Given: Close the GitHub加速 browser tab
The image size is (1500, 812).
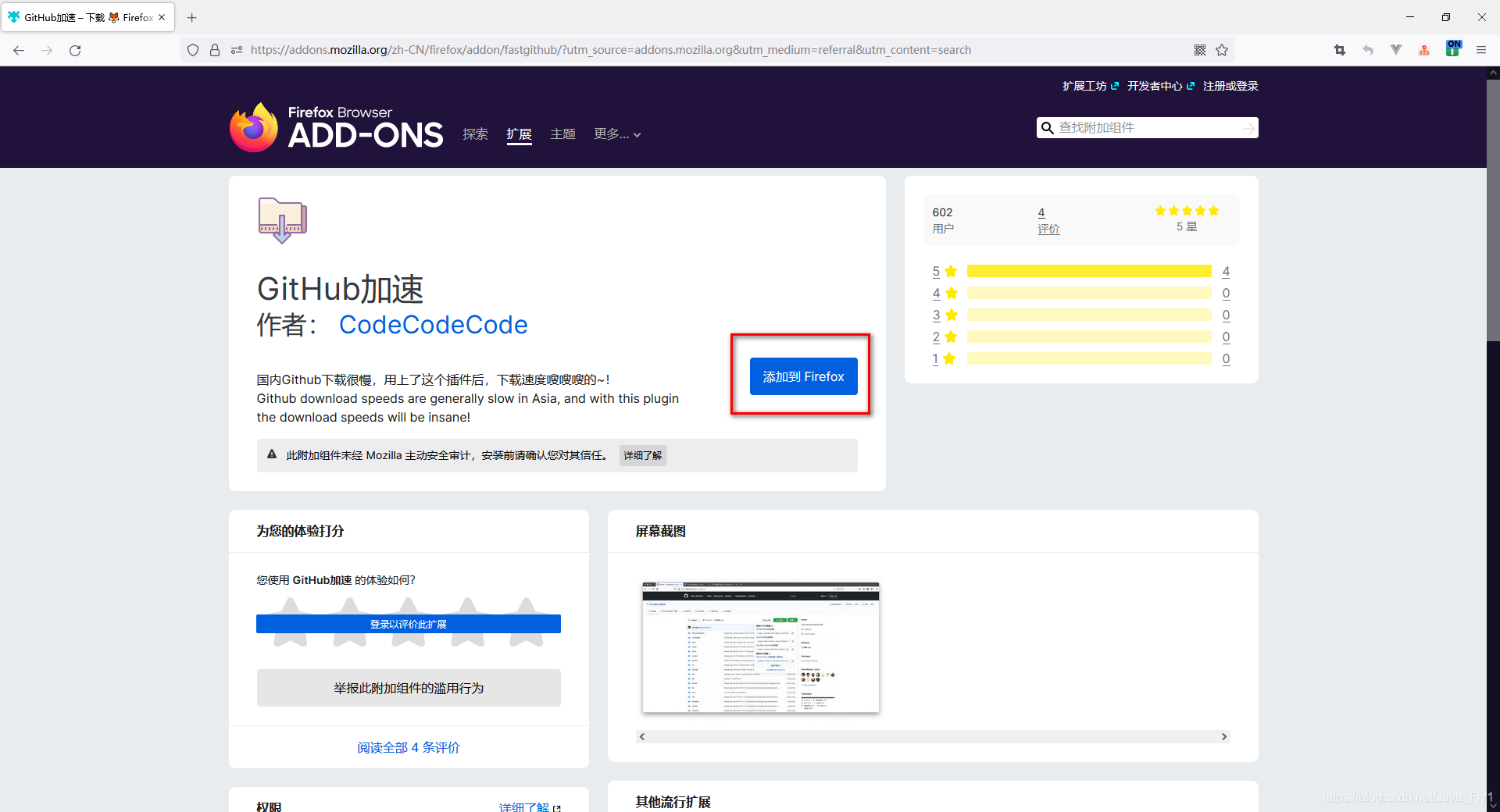Looking at the screenshot, I should (162, 17).
